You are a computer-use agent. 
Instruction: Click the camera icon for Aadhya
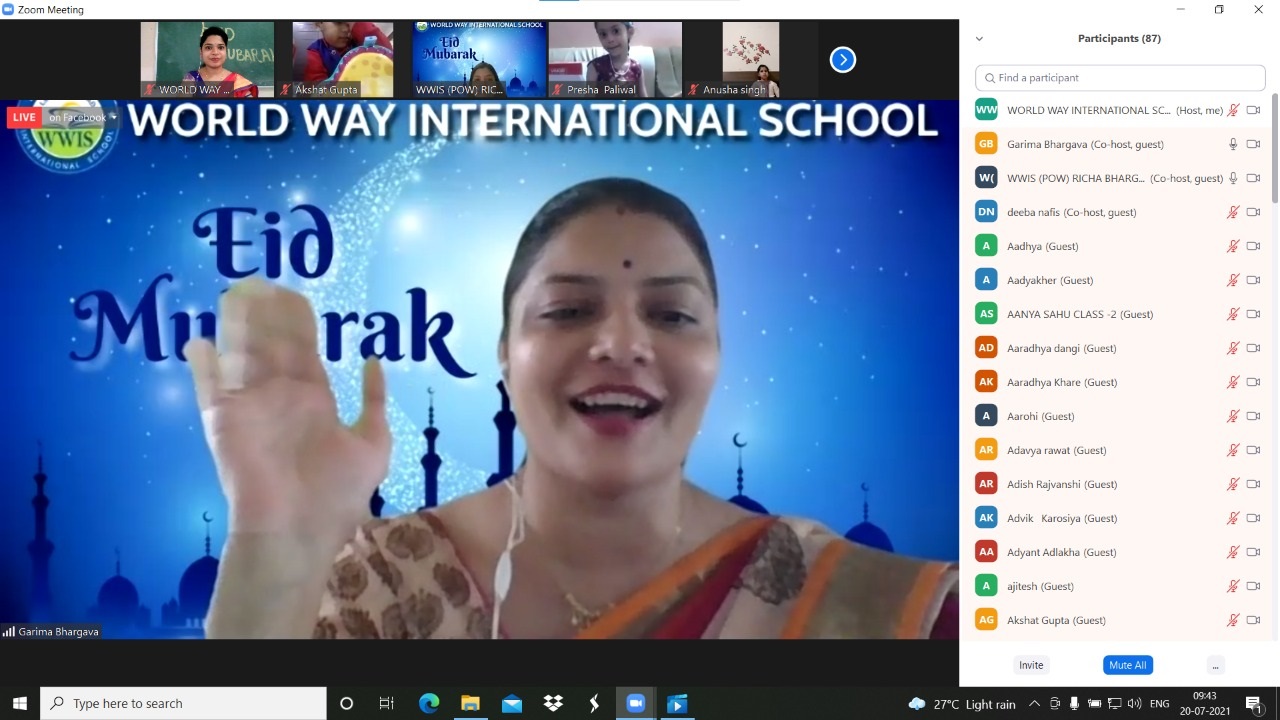(x=1253, y=246)
